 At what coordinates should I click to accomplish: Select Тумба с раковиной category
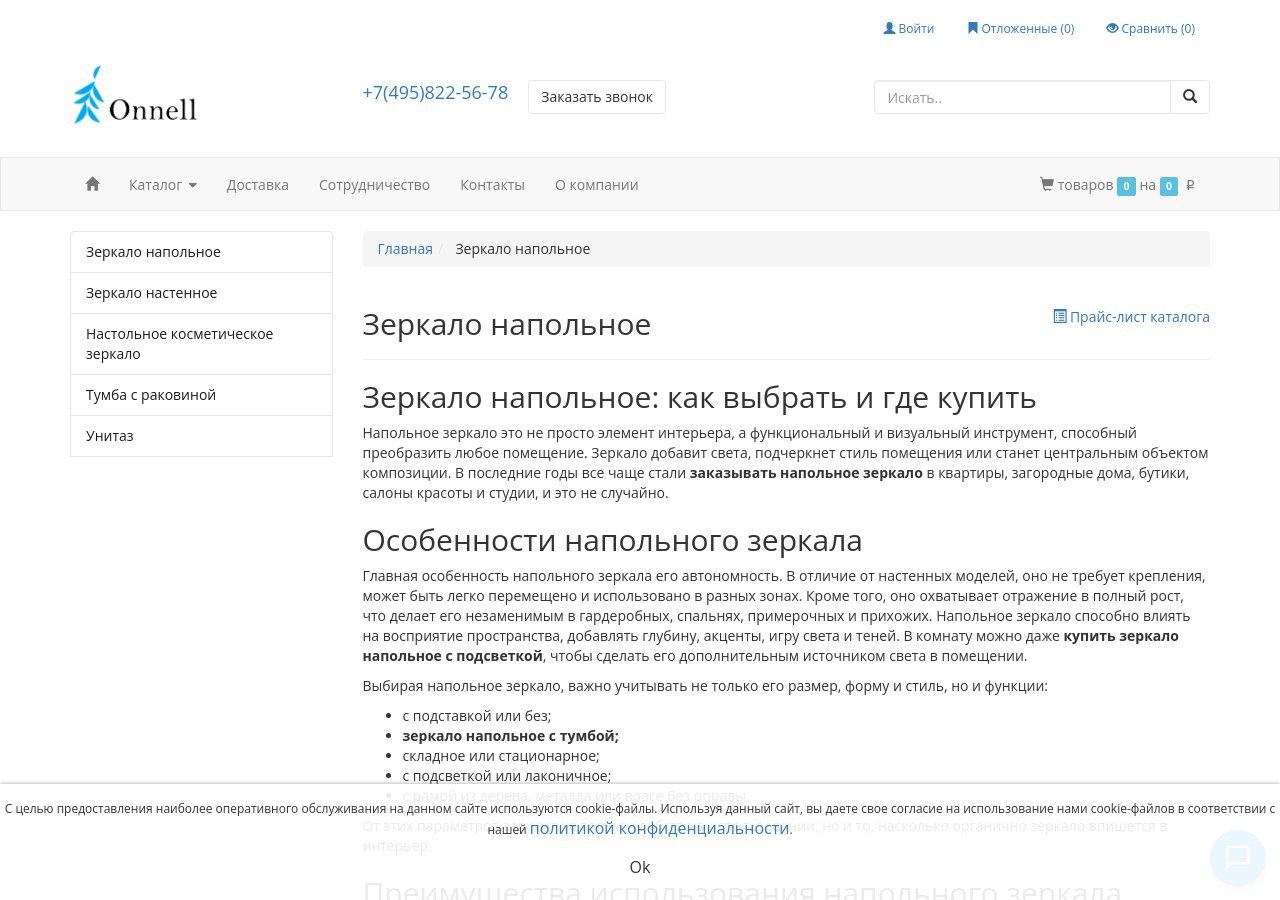201,395
